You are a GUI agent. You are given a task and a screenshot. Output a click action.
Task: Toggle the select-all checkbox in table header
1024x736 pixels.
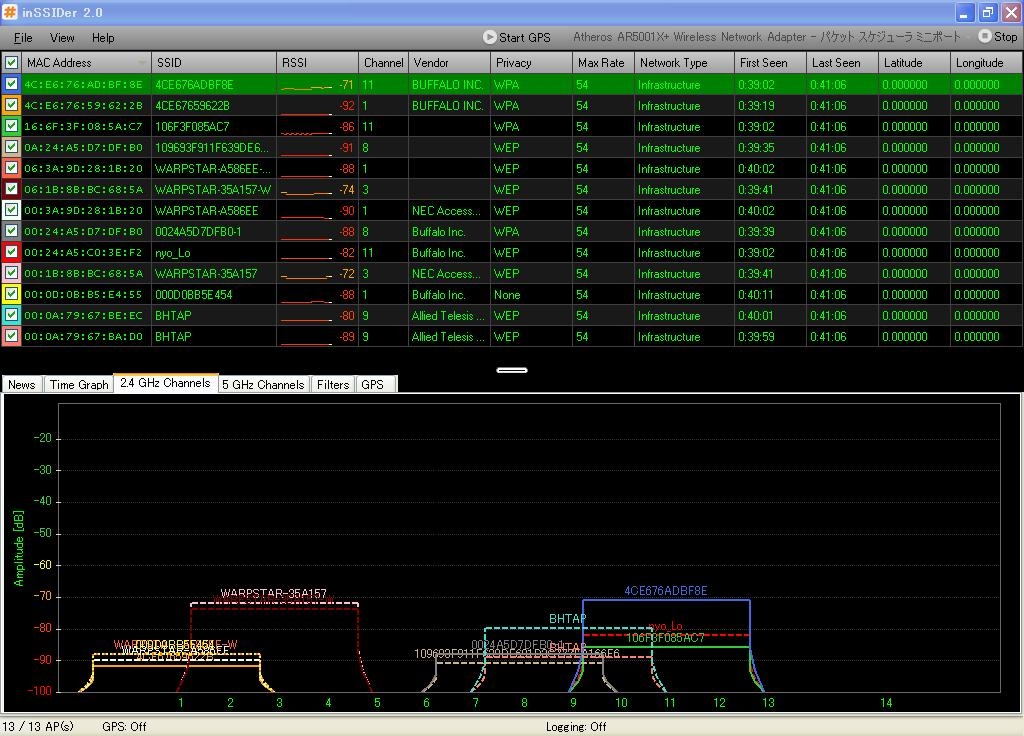12,63
